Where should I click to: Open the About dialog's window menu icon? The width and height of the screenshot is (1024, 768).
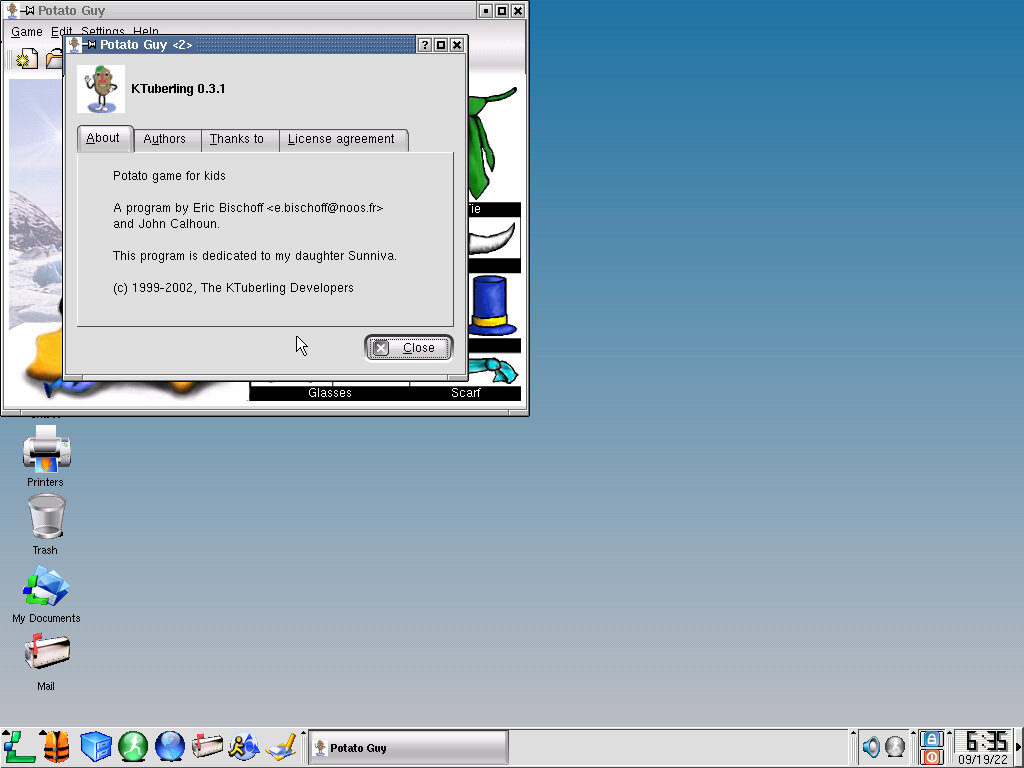(74, 45)
